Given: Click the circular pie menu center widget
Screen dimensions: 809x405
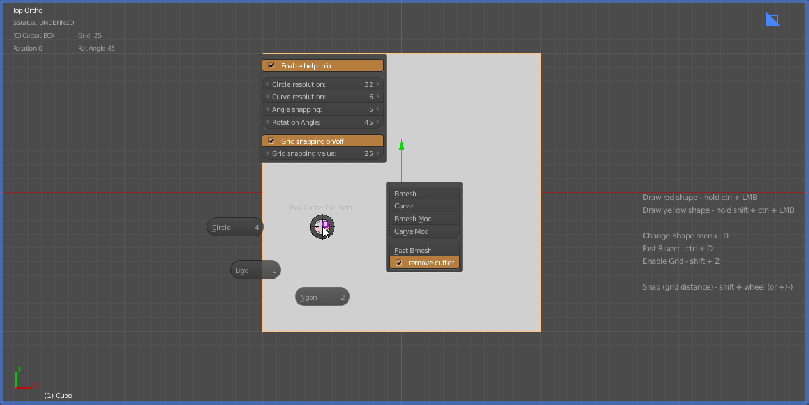Looking at the screenshot, I should click(322, 227).
